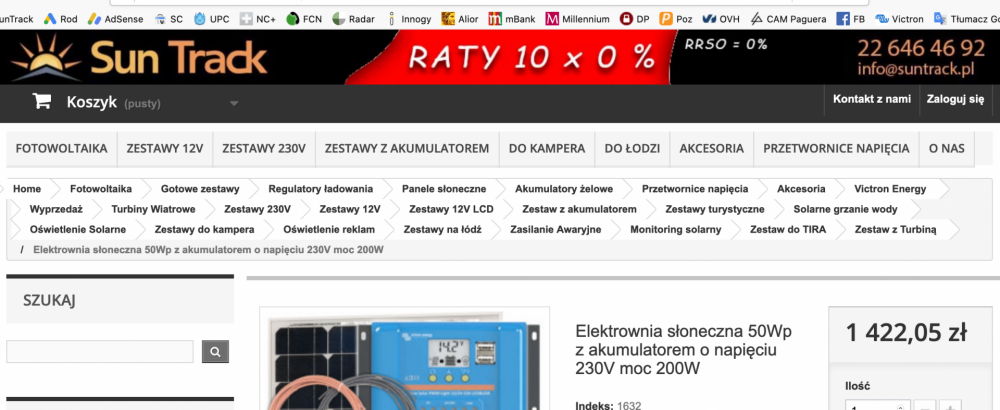Open the DO ŁODZI menu

(x=632, y=149)
